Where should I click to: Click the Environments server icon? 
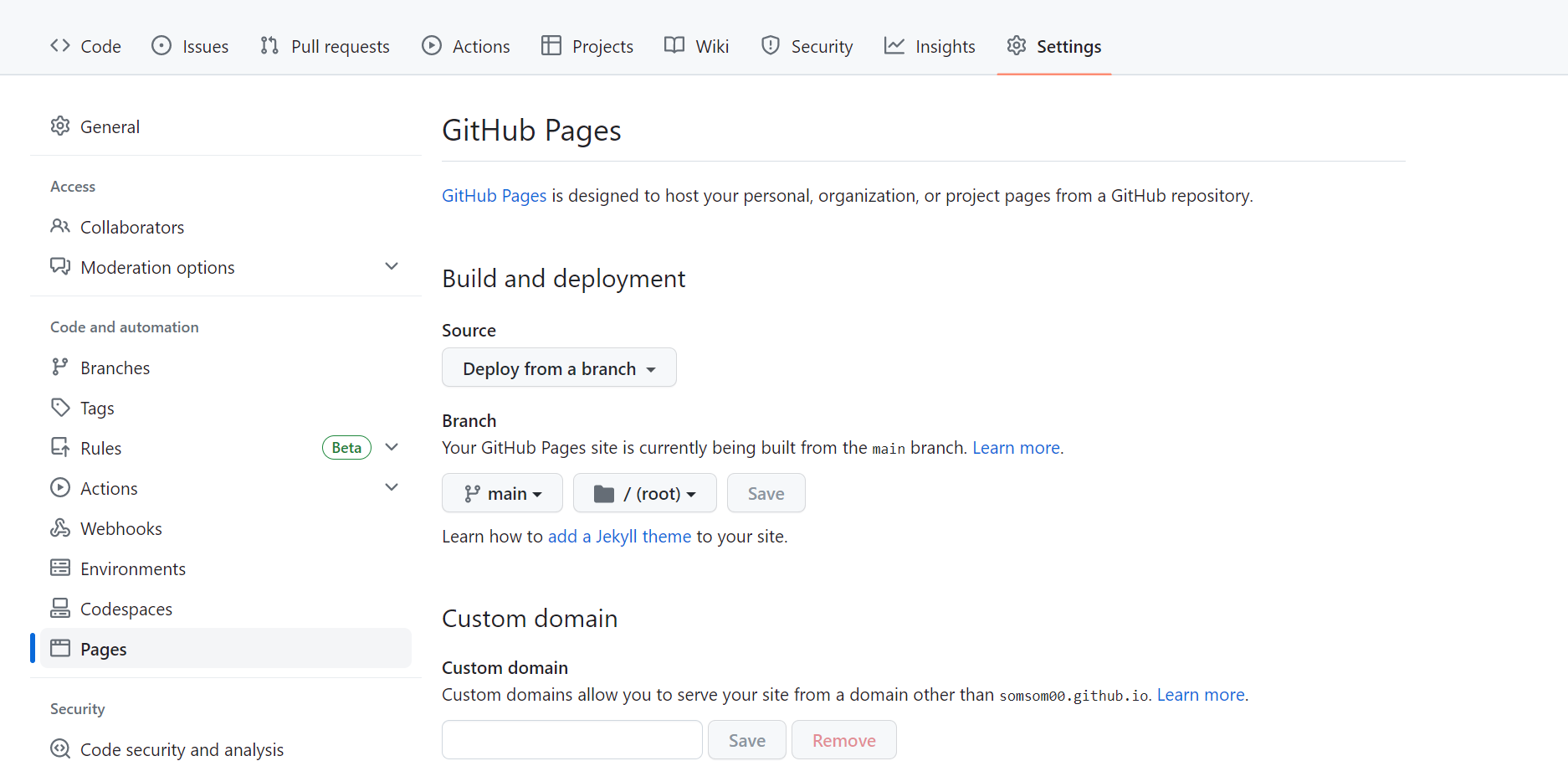60,568
